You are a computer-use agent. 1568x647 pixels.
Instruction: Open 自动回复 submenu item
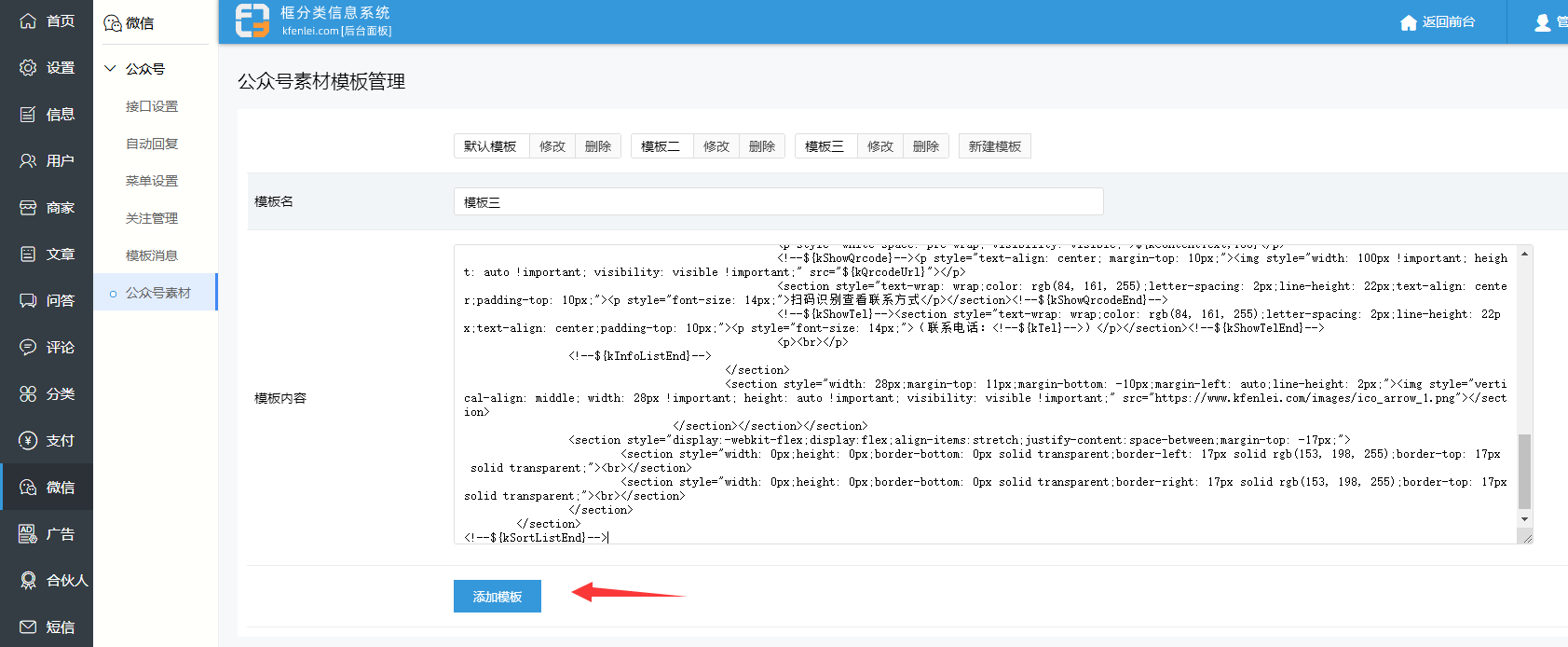point(152,144)
